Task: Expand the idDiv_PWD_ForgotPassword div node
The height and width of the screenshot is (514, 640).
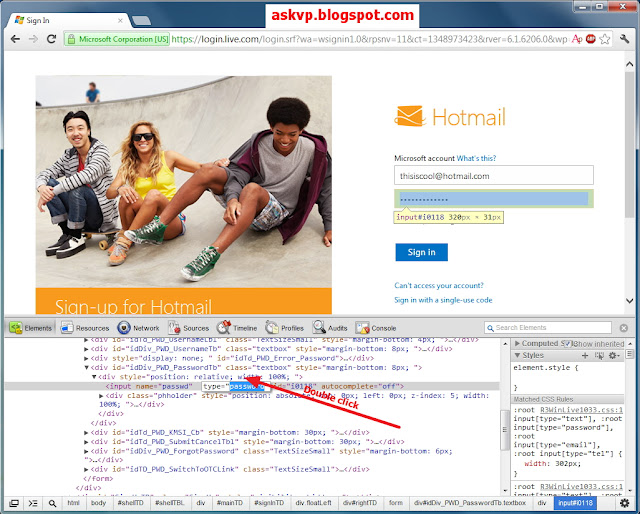Action: [x=86, y=451]
